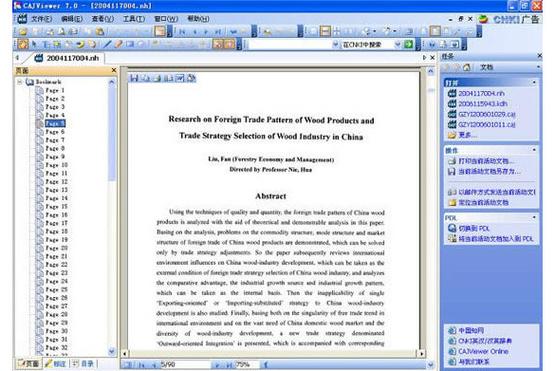Go to previous page in bottom bar
Viewport: 555px width, 371px height.
click(x=154, y=365)
